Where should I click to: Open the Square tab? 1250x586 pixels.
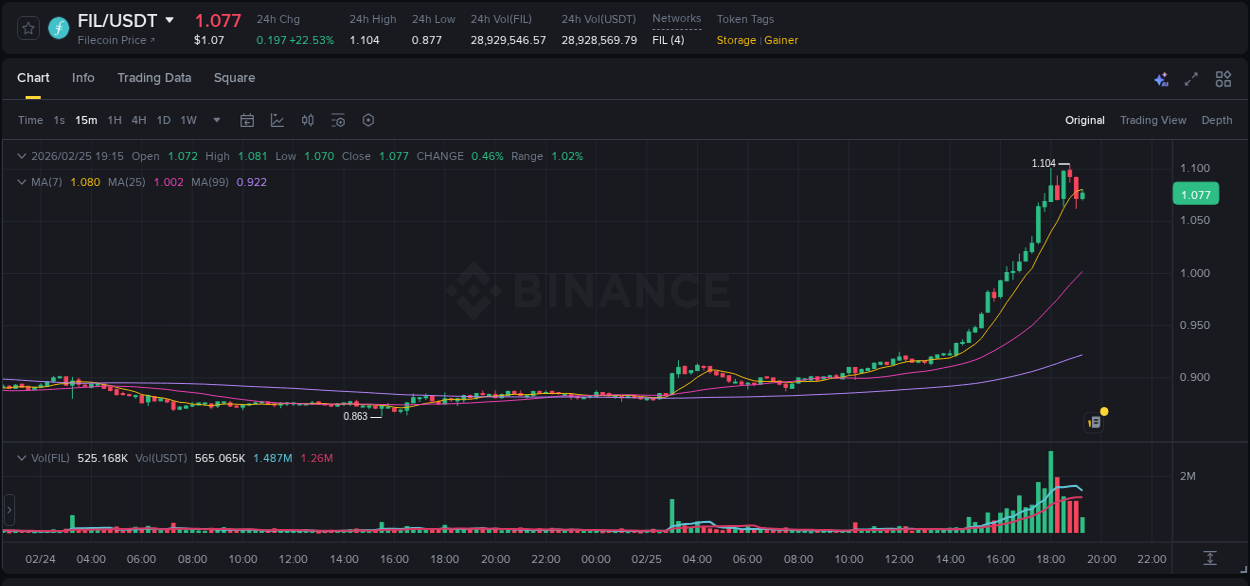(234, 78)
